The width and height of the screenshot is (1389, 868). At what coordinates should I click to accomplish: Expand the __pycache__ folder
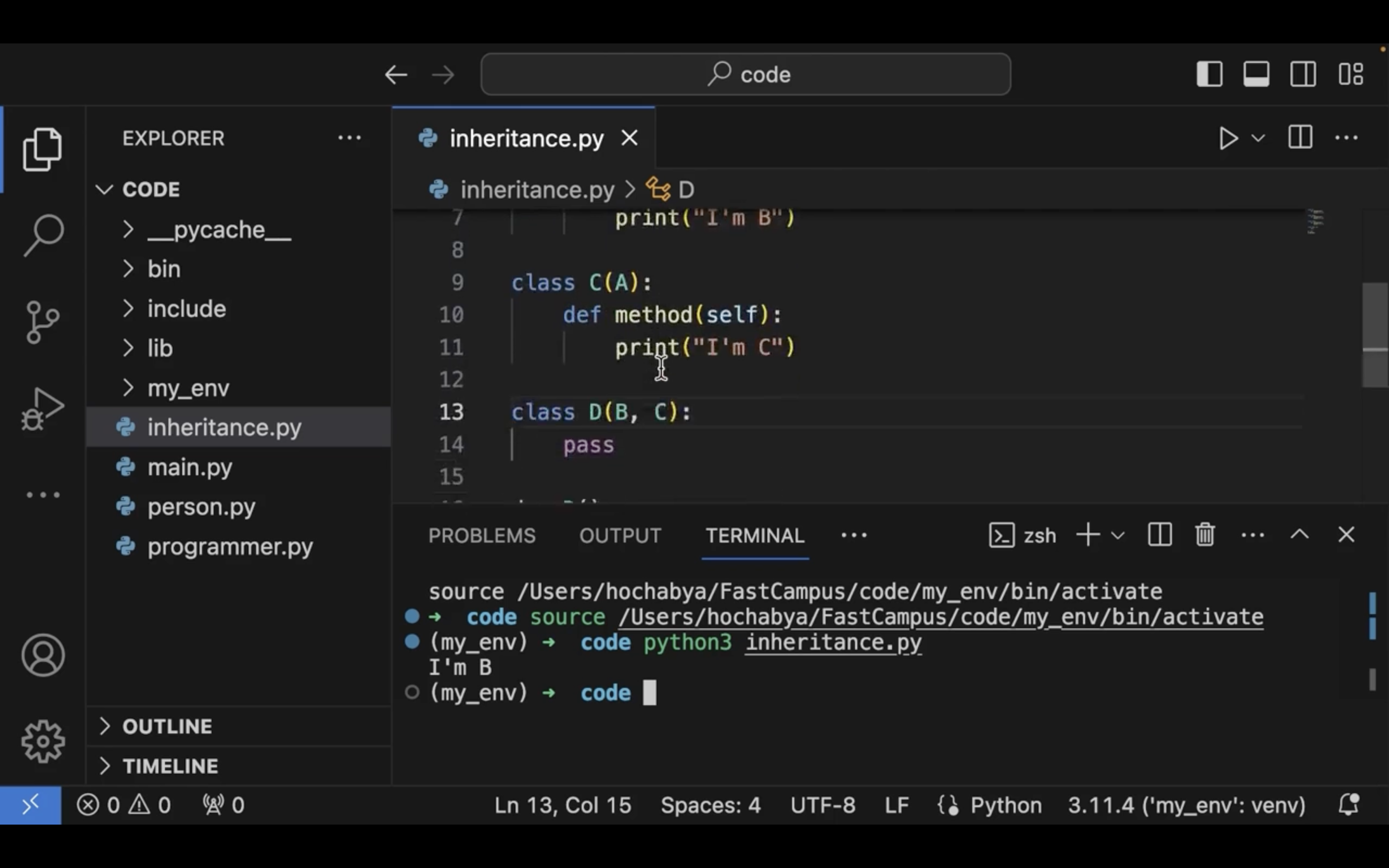(x=218, y=230)
